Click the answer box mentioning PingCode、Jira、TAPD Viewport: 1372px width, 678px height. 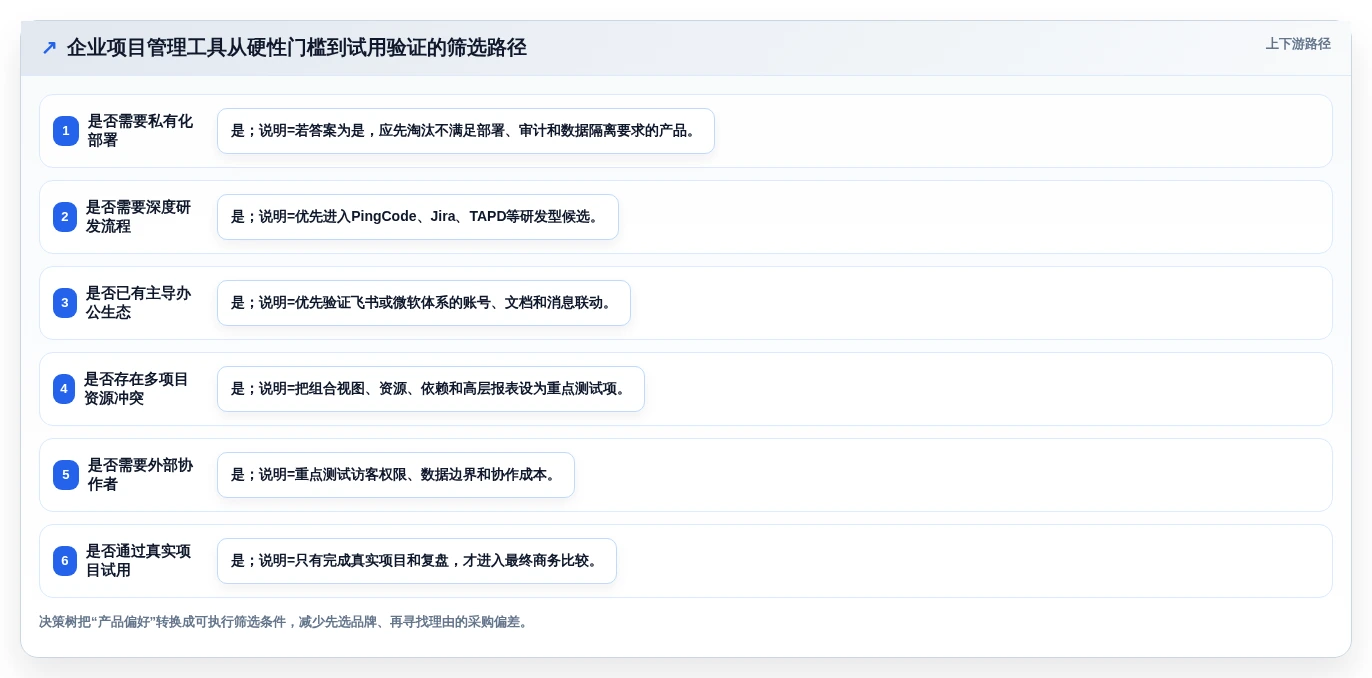pos(418,217)
